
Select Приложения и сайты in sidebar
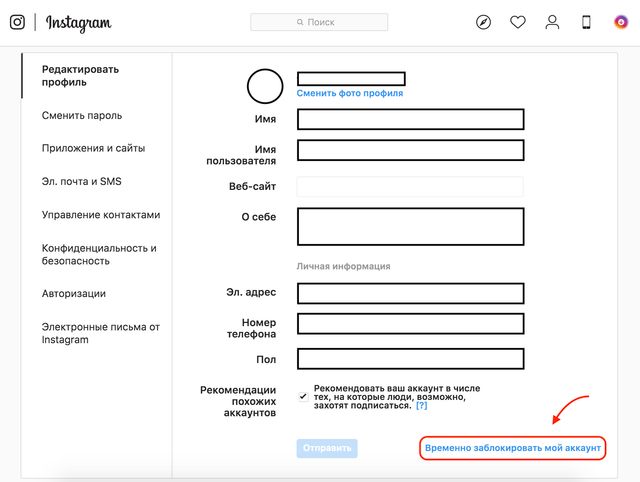click(x=93, y=148)
